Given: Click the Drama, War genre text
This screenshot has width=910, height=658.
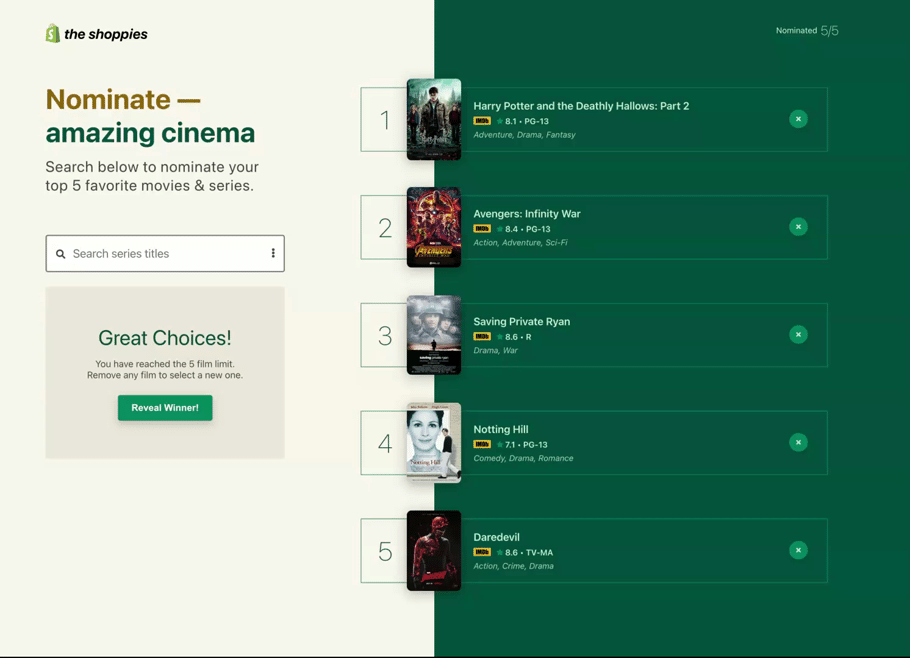Looking at the screenshot, I should click(x=495, y=351).
